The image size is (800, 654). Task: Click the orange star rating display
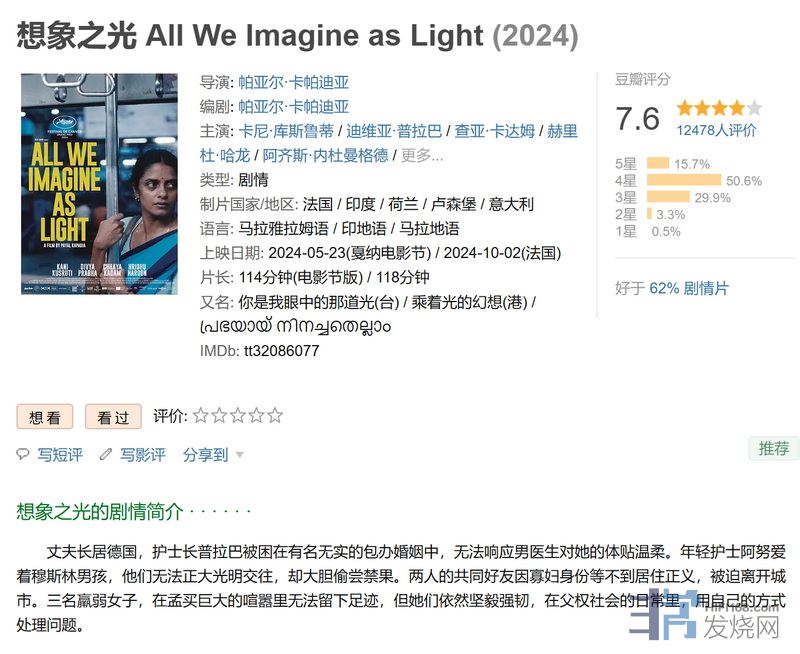718,108
